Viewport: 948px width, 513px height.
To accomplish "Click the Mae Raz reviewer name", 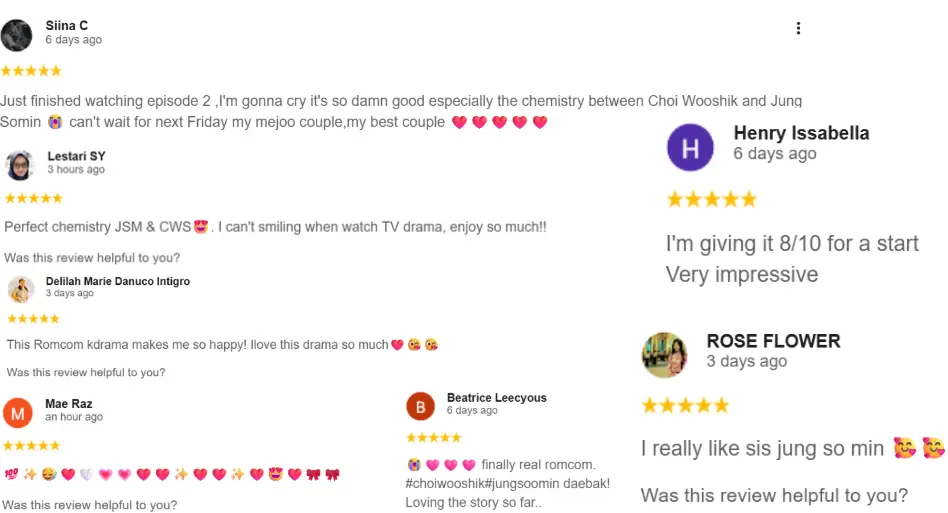I will 69,404.
